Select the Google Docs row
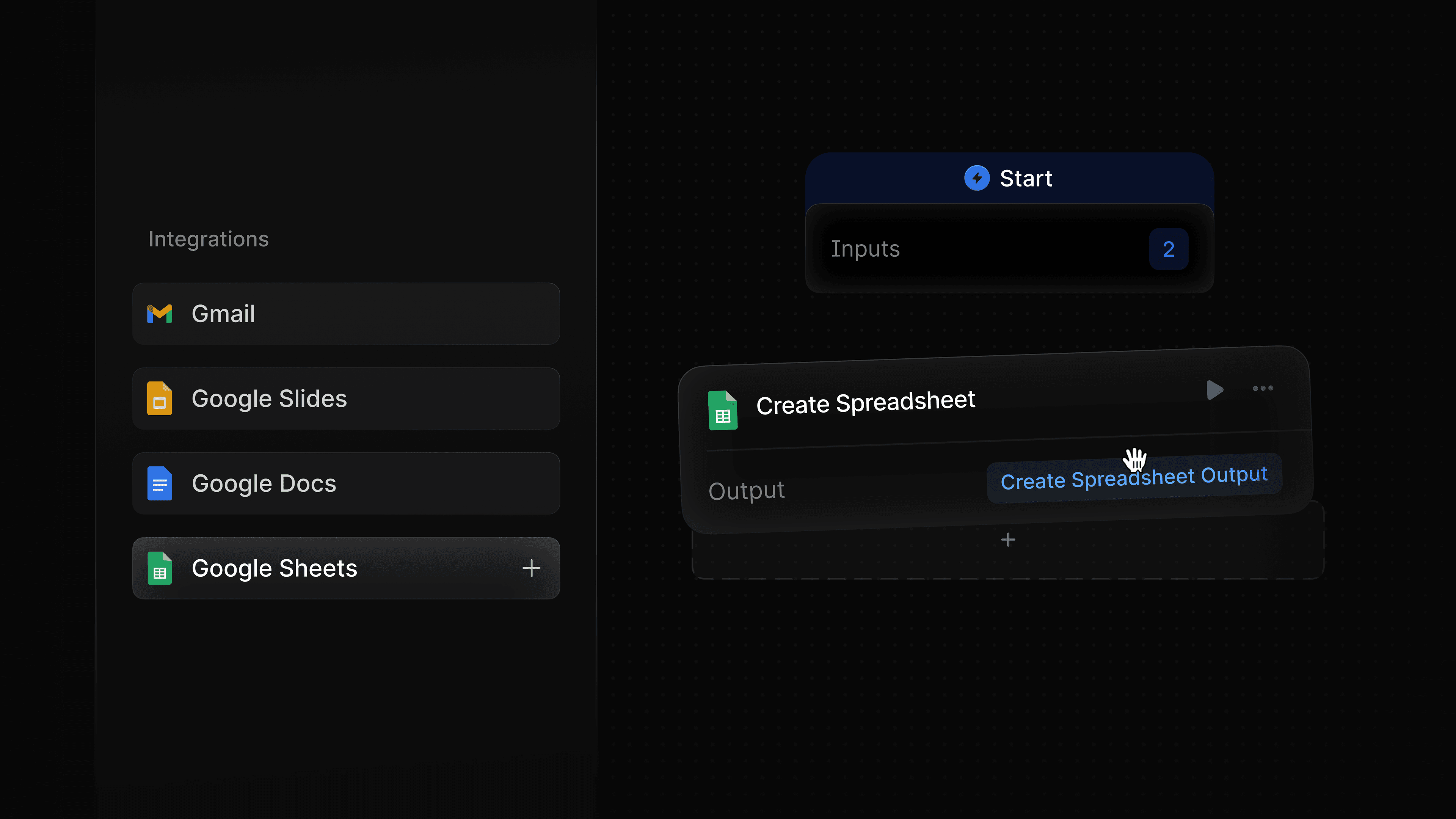Screen dimensions: 1456x819 (346, 483)
